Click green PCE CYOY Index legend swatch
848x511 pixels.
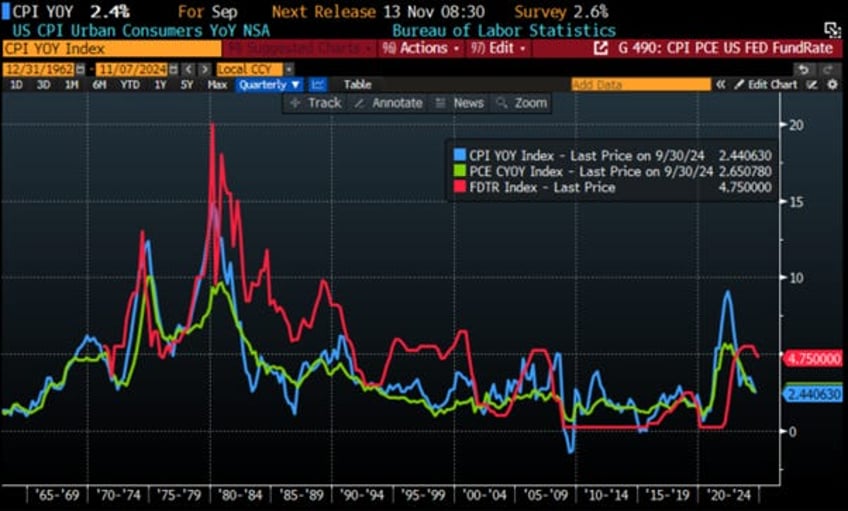(x=460, y=171)
